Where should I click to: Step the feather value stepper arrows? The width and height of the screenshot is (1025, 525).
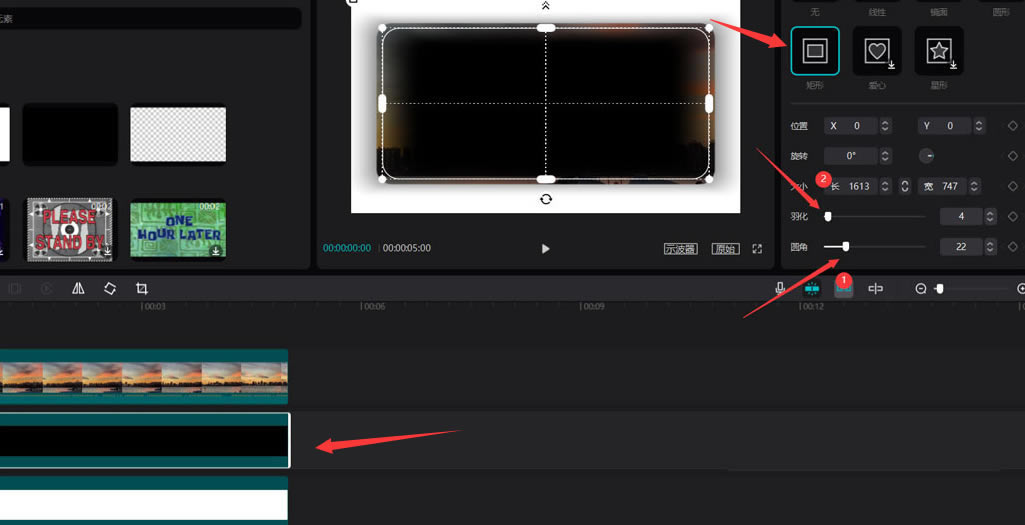990,216
